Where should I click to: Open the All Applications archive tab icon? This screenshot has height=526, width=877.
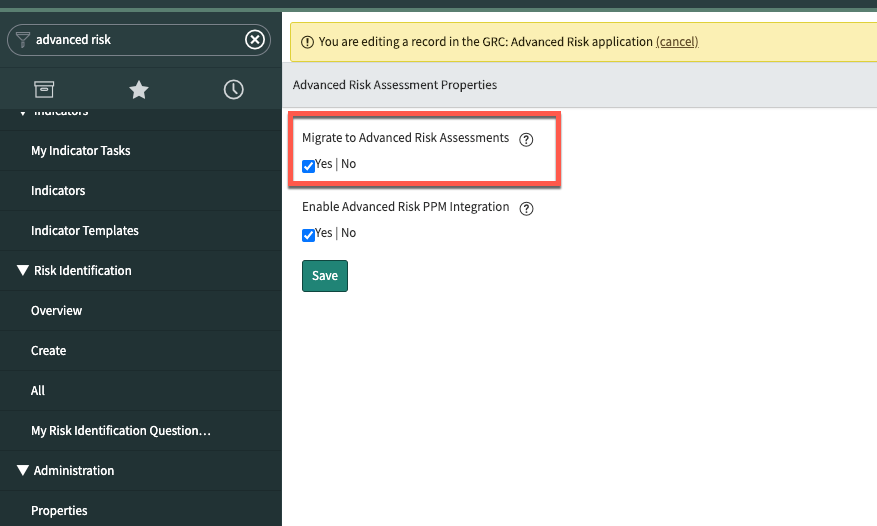coord(44,90)
